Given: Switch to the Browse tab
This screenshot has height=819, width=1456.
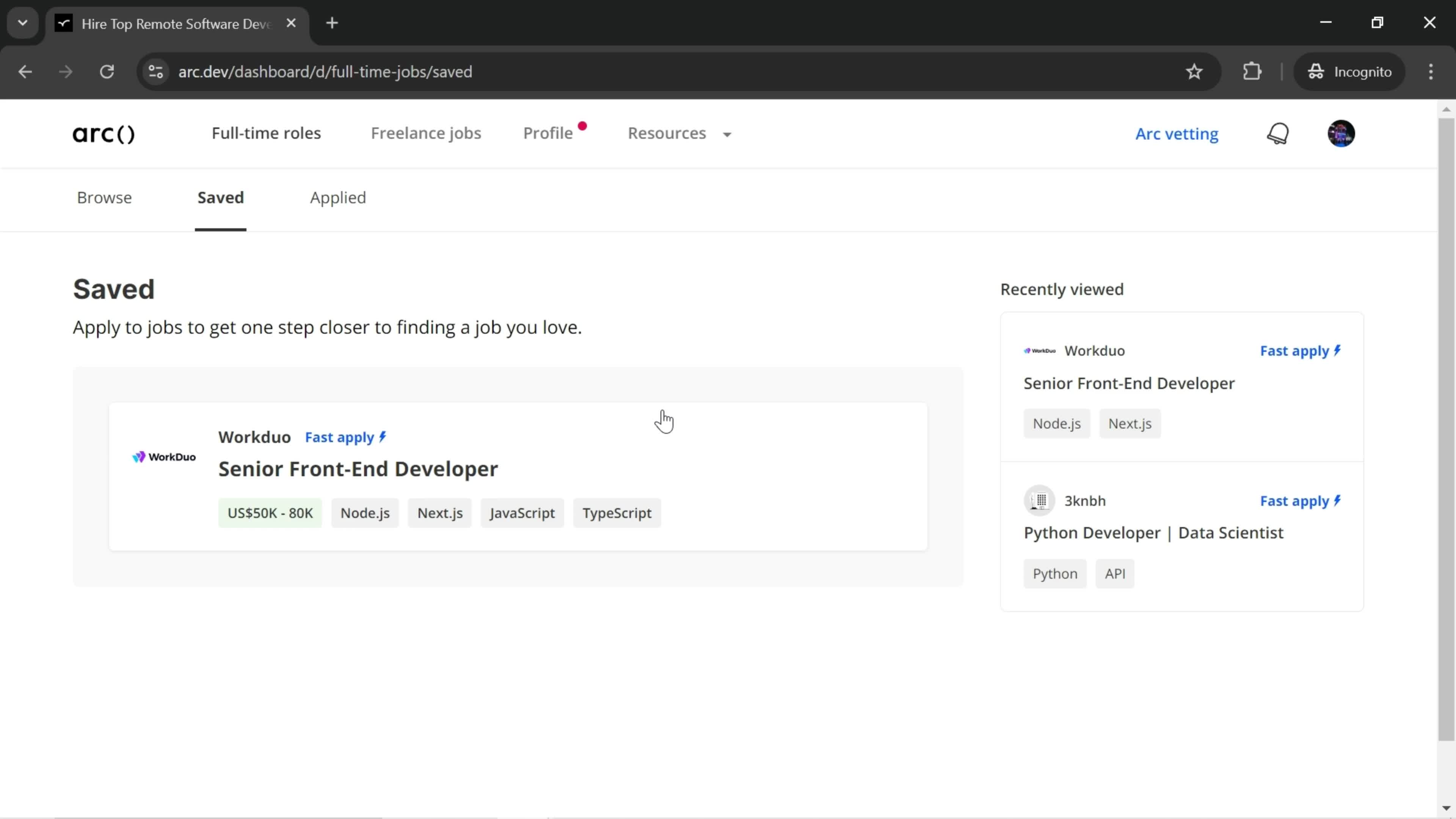Looking at the screenshot, I should (x=104, y=197).
